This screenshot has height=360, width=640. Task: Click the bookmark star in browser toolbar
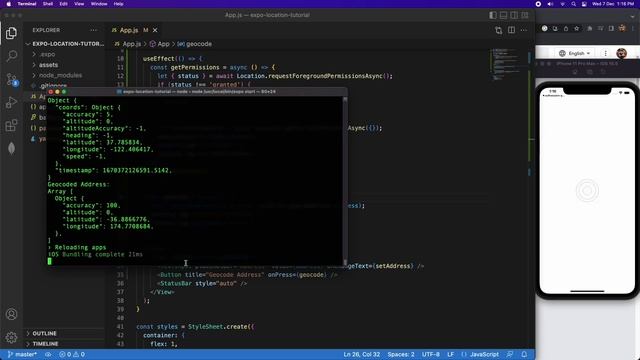(576, 29)
